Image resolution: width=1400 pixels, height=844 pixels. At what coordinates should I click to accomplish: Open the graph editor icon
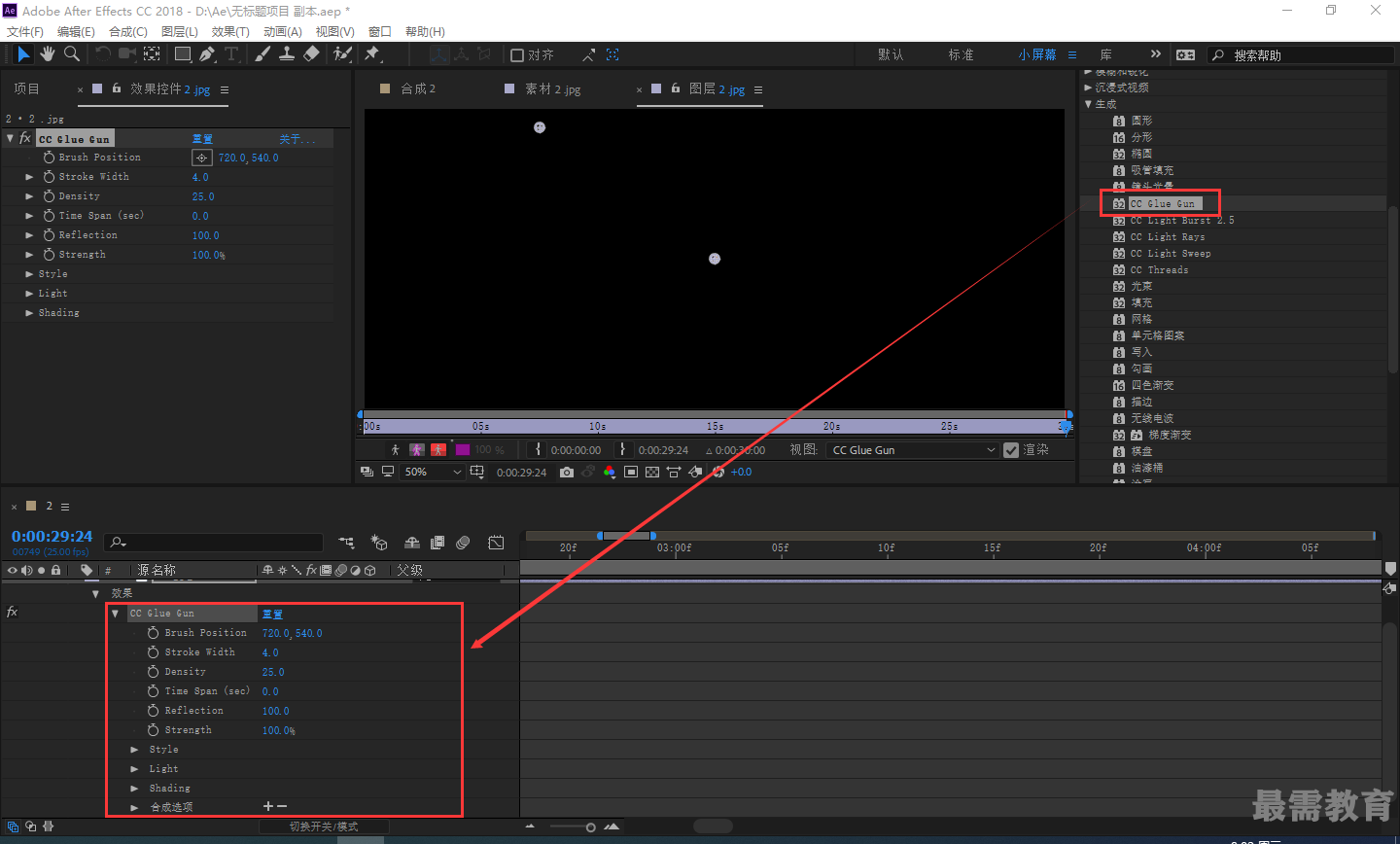point(496,543)
